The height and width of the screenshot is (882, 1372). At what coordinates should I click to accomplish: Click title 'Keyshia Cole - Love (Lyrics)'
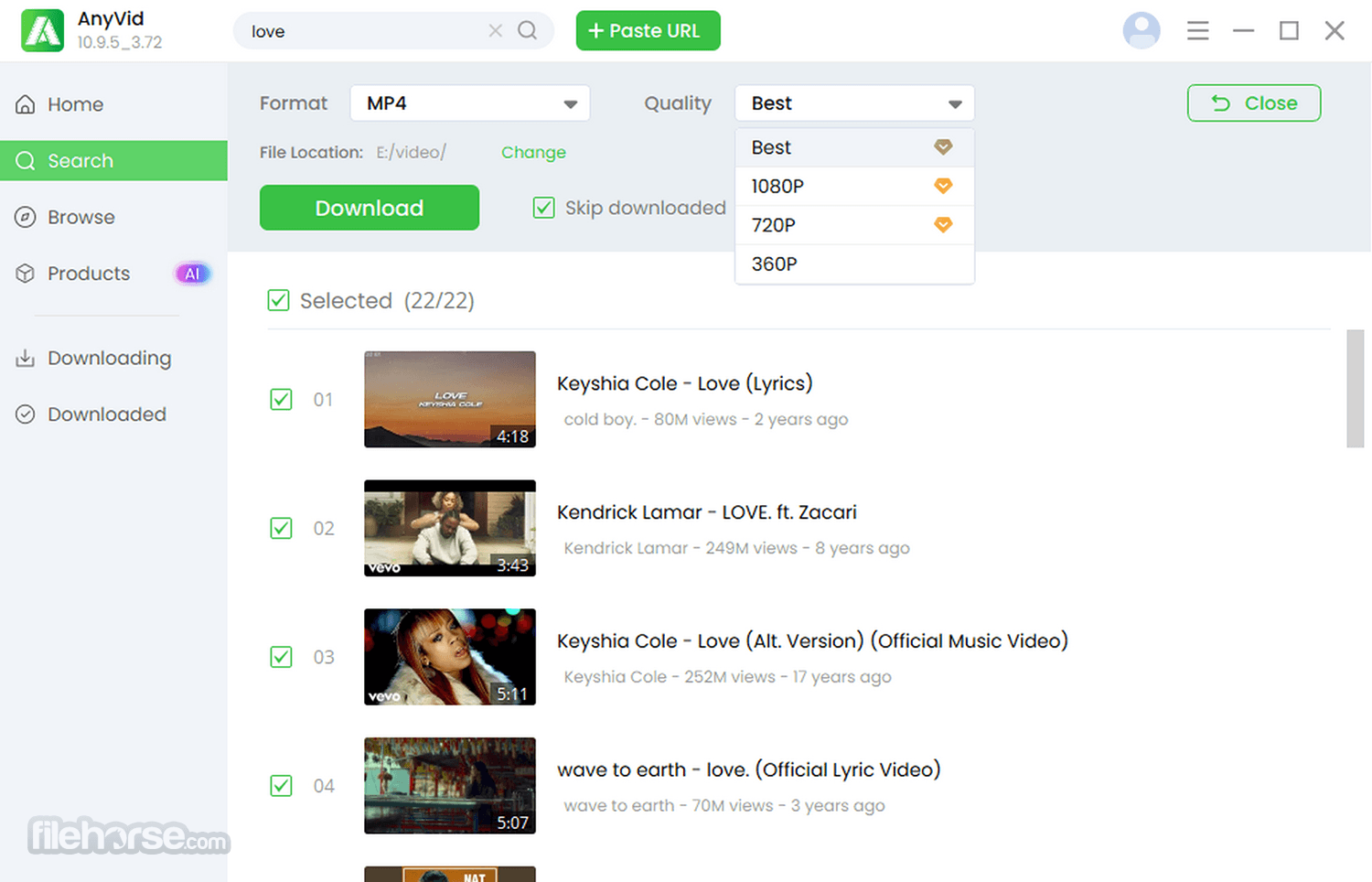pyautogui.click(x=685, y=383)
